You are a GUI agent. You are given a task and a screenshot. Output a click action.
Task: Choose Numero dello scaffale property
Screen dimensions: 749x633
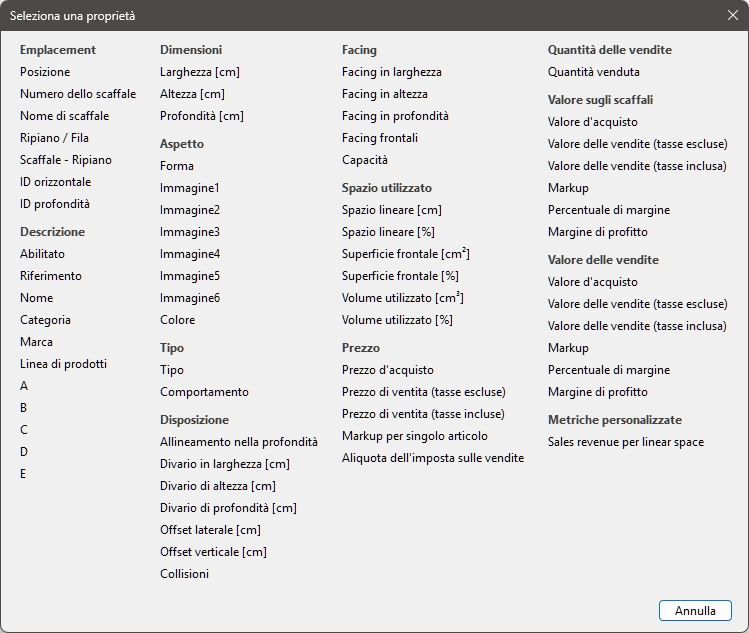78,94
